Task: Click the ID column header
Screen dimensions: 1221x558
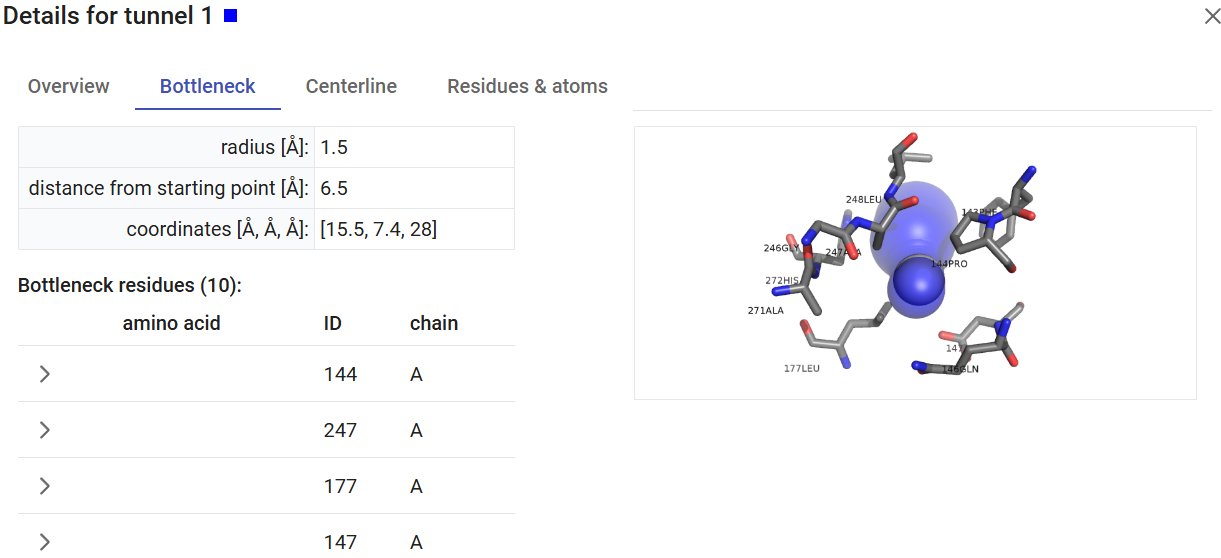Action: [333, 323]
